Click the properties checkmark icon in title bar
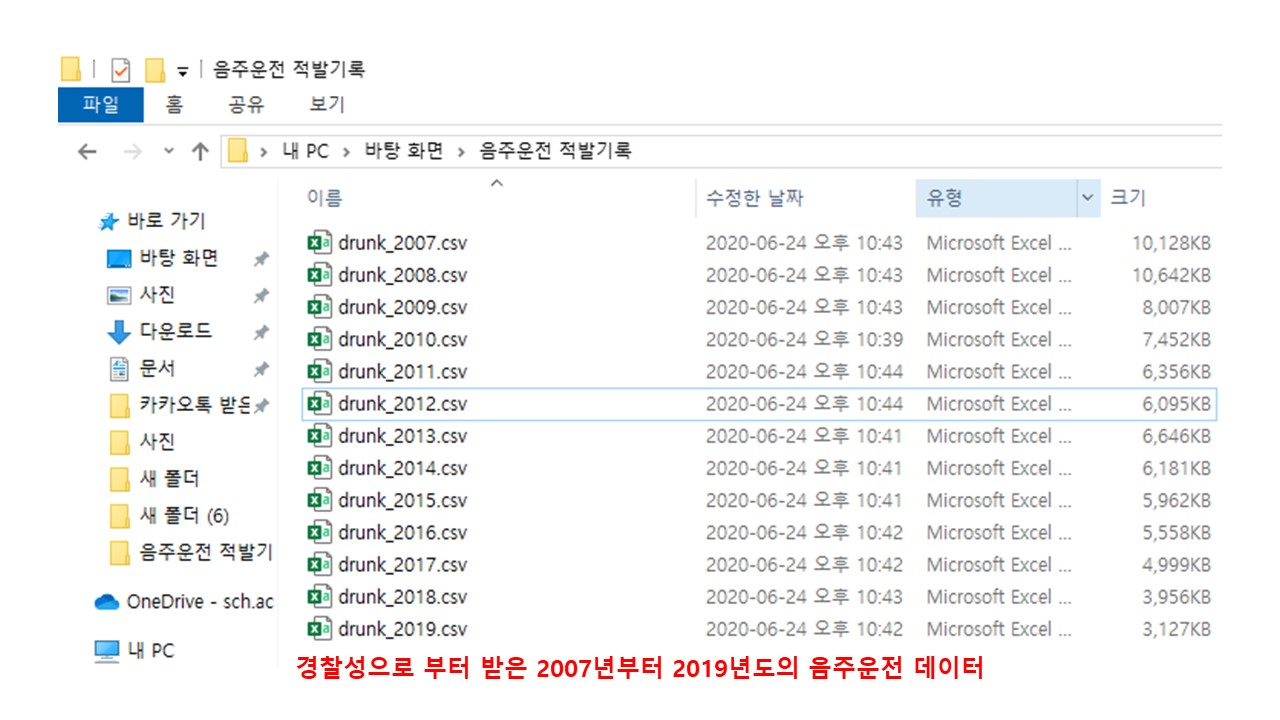The width and height of the screenshot is (1280, 720). (x=121, y=70)
